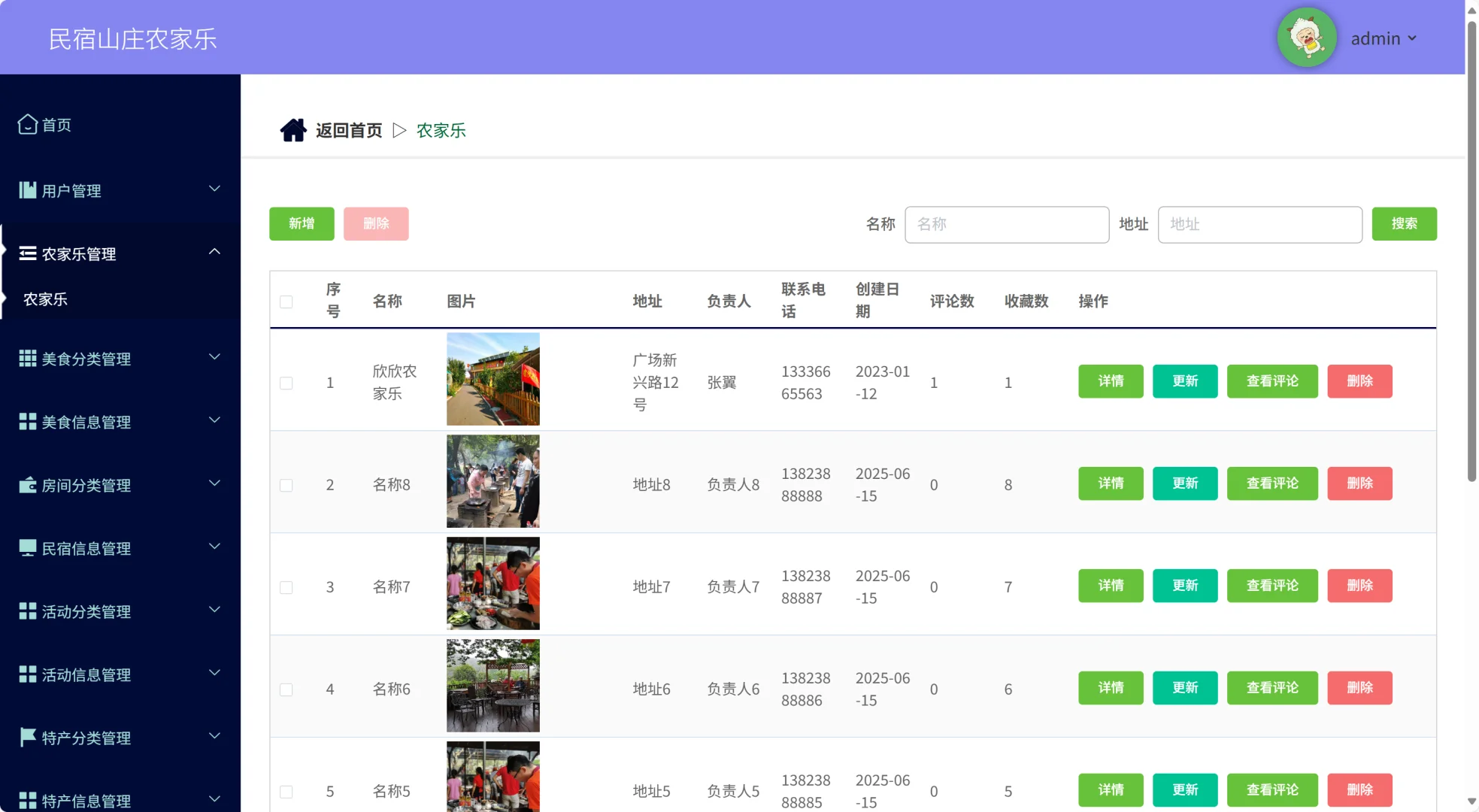Click the 特产分类管理 flag icon
Image resolution: width=1479 pixels, height=812 pixels.
tap(27, 738)
